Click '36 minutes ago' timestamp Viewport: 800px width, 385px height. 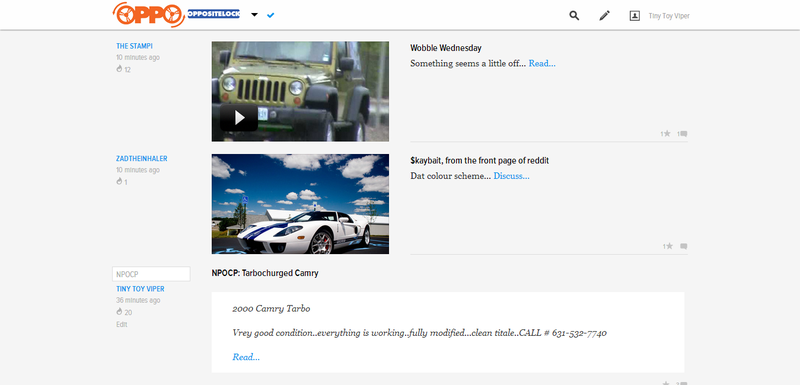pos(138,300)
